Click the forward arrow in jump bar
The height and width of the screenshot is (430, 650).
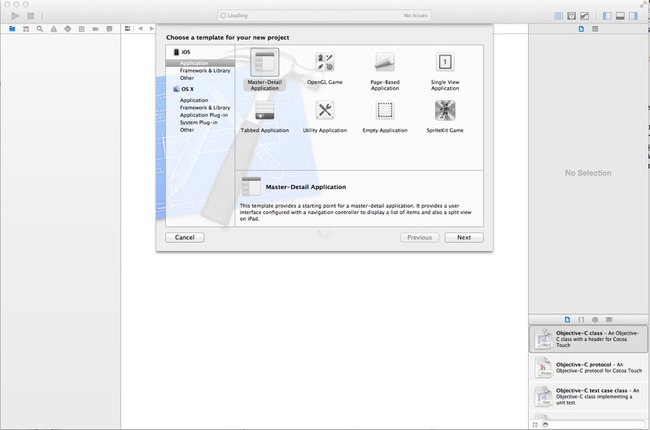(152, 29)
